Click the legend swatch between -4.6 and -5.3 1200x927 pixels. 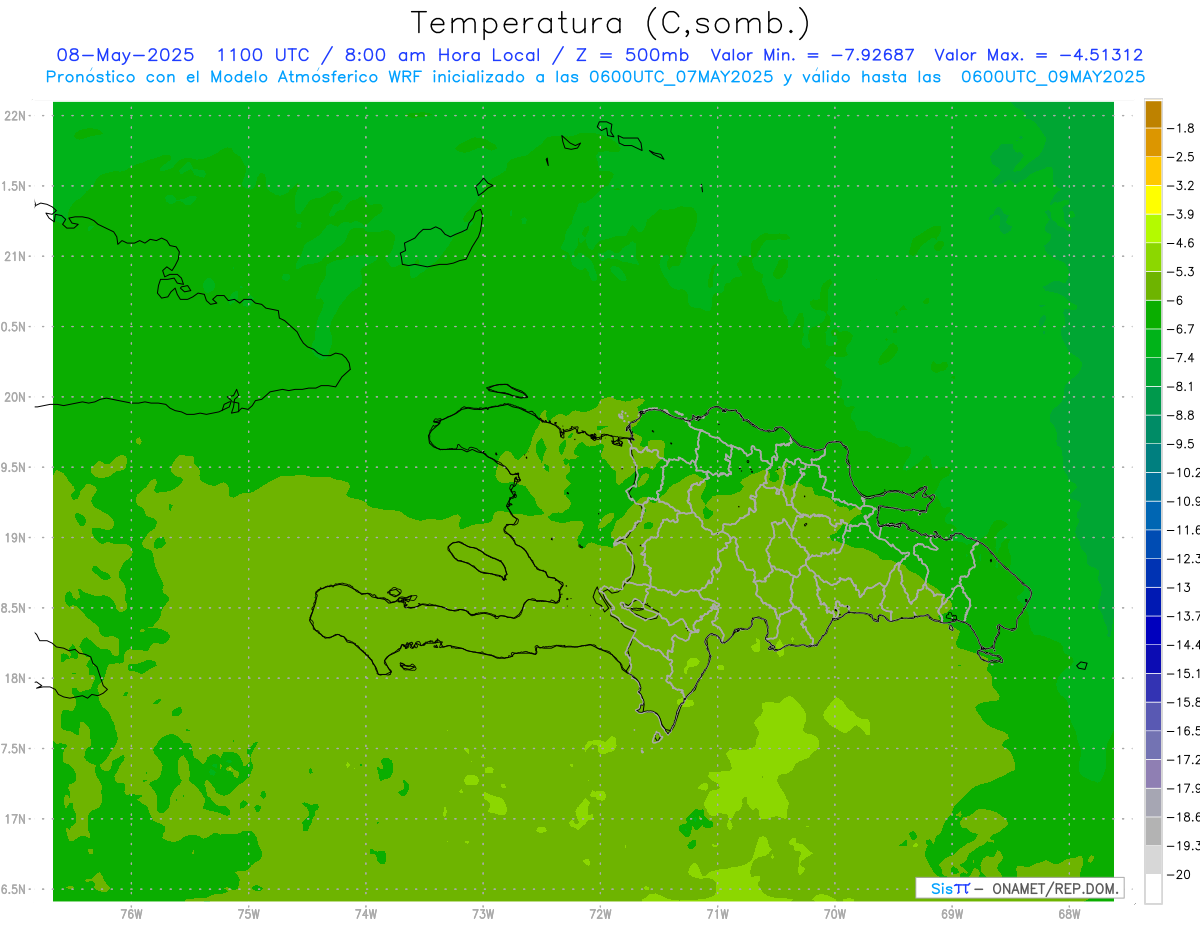click(1153, 257)
